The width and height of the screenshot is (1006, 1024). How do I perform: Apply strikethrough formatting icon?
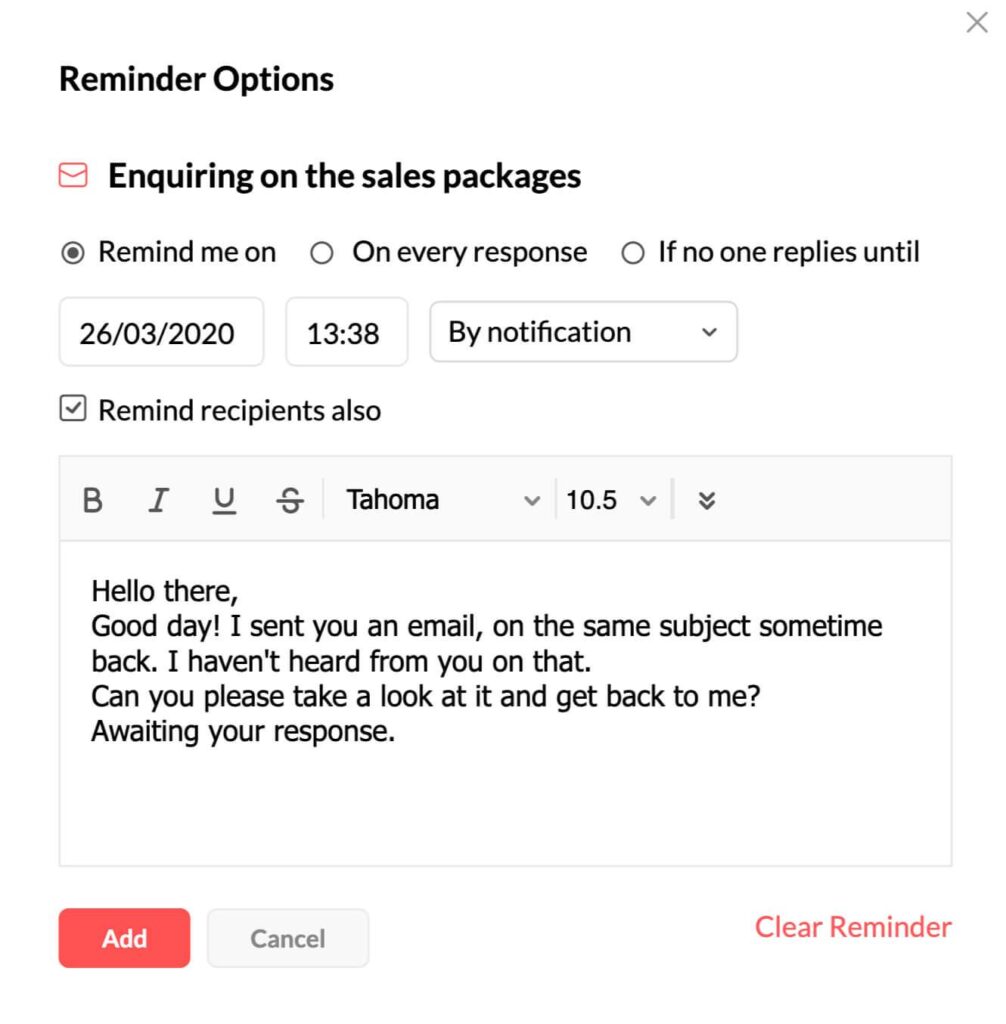[290, 501]
